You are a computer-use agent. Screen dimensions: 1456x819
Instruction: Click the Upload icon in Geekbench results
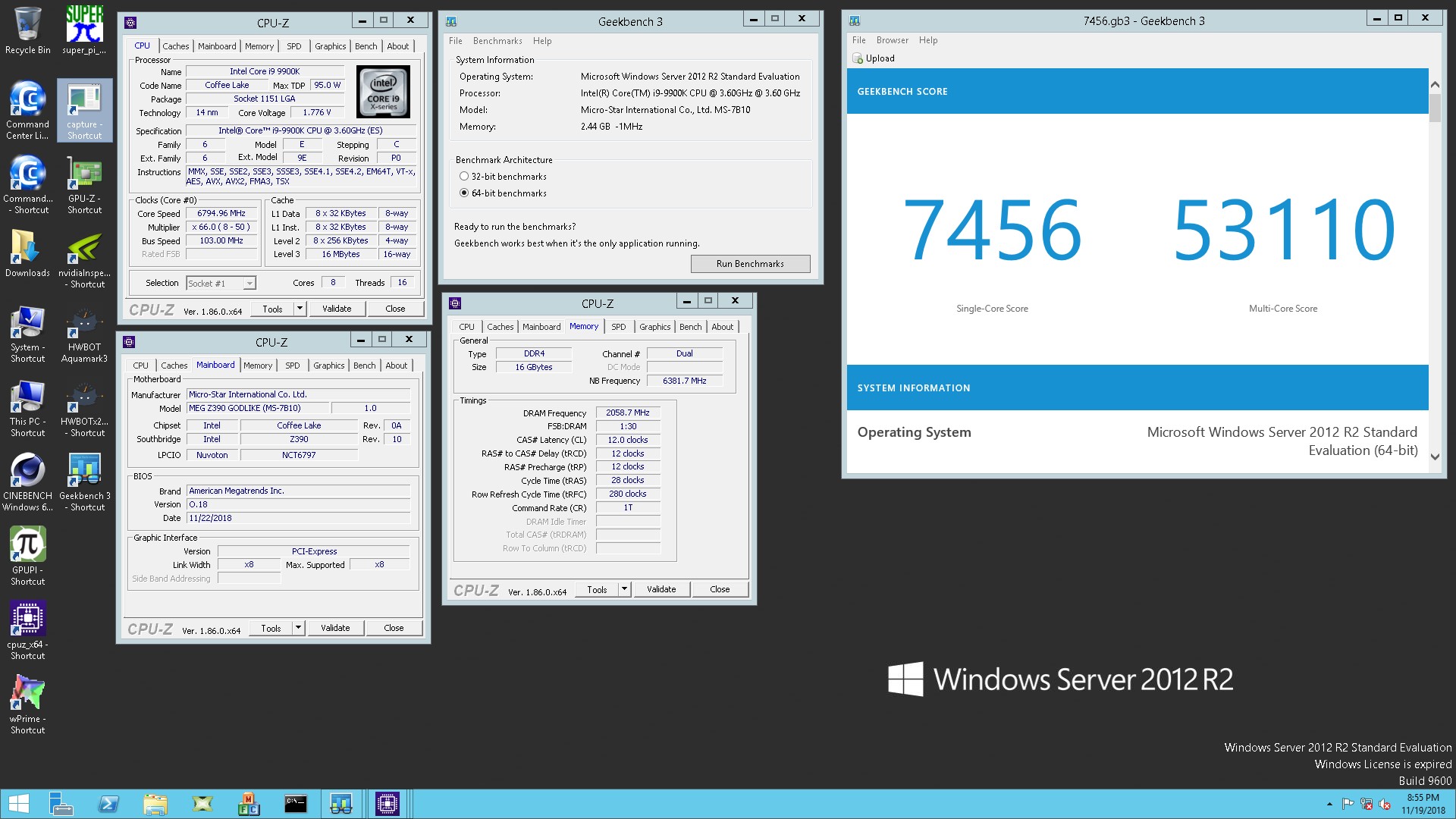click(858, 58)
